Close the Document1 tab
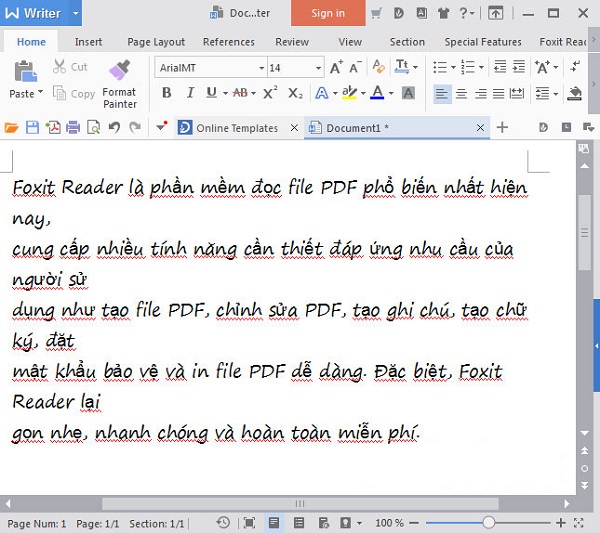 point(480,128)
